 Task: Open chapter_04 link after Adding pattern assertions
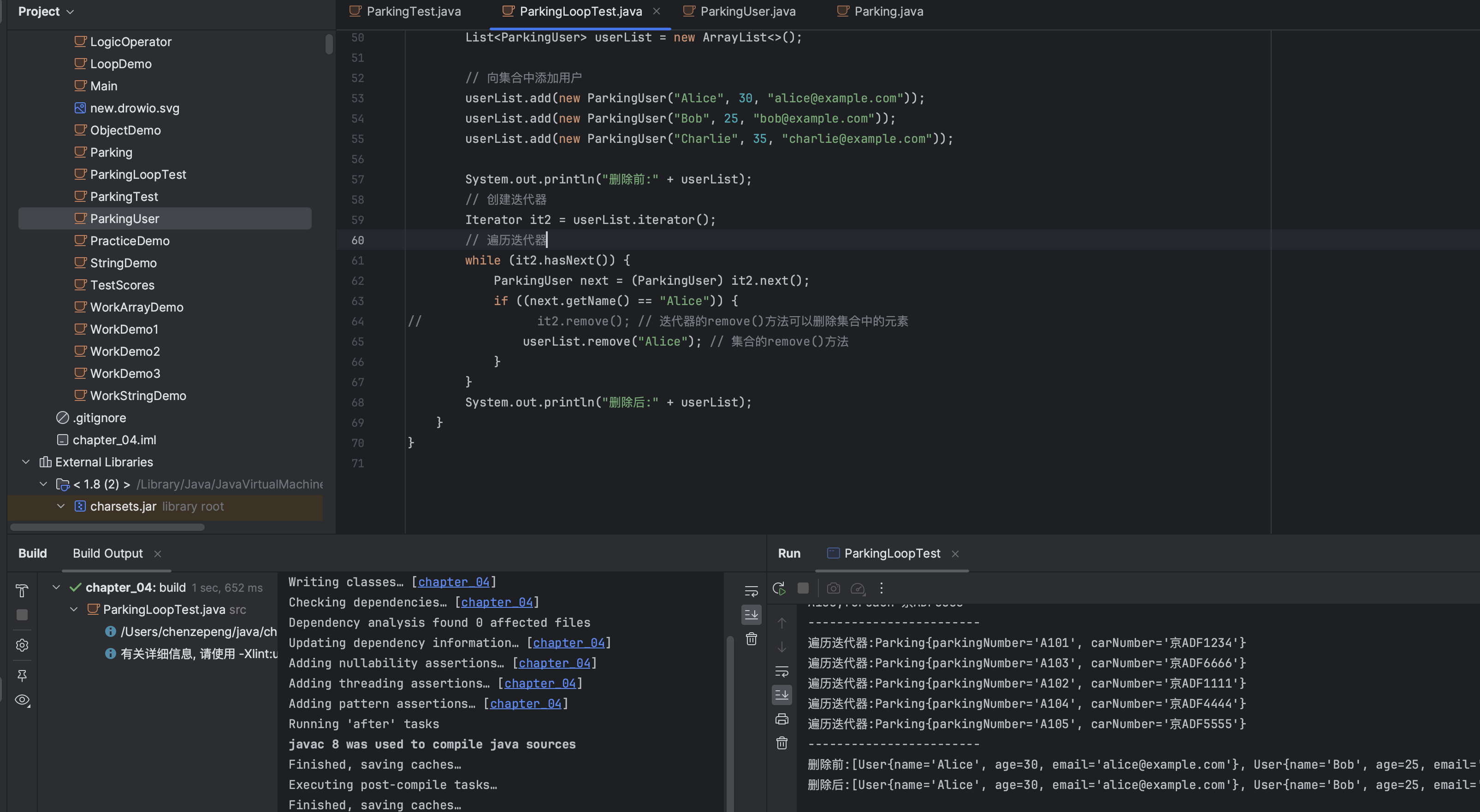(526, 703)
